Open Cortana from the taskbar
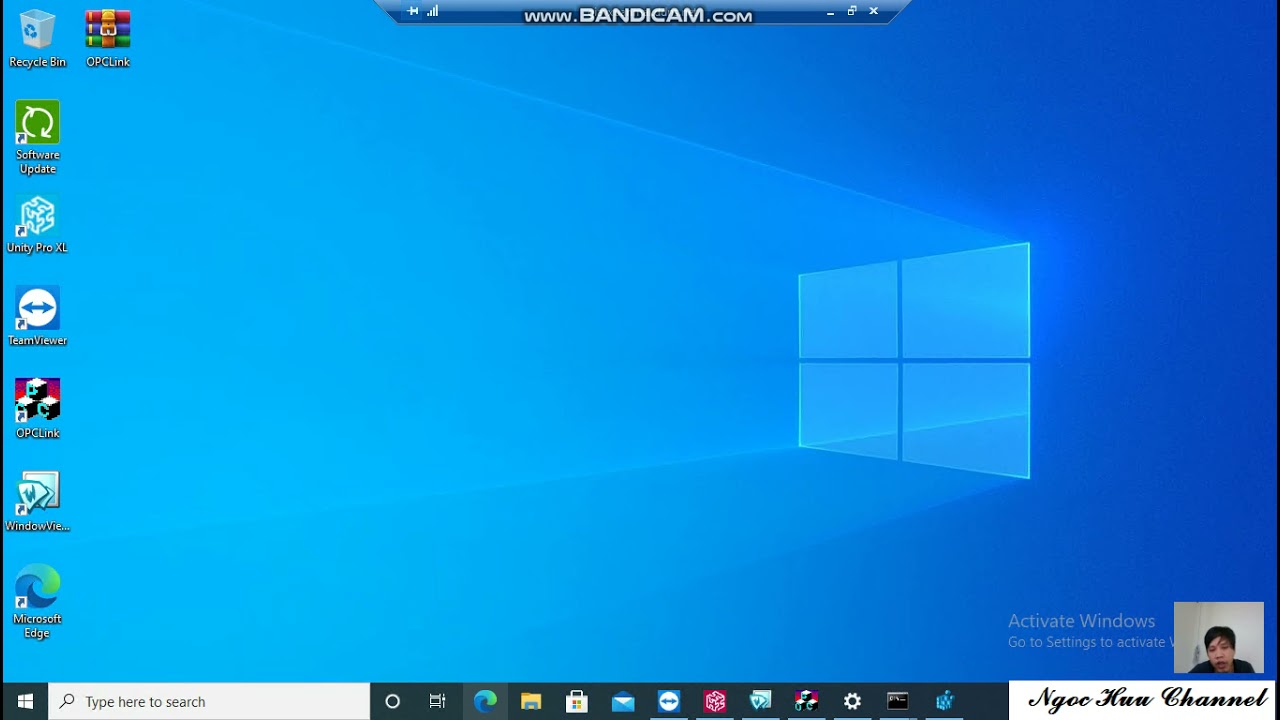The height and width of the screenshot is (720, 1280). (x=392, y=702)
